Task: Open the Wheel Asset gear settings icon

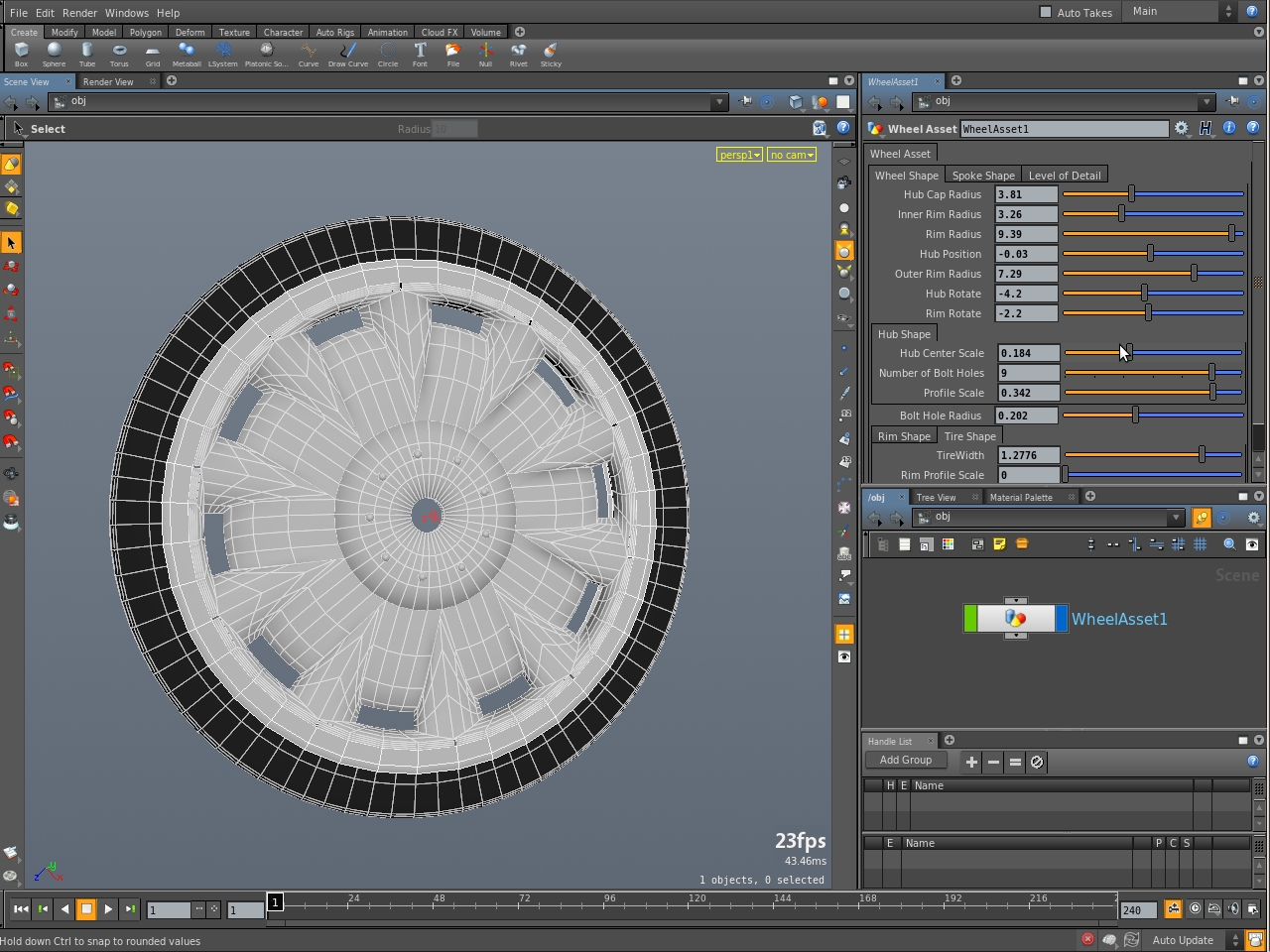Action: tap(1181, 128)
